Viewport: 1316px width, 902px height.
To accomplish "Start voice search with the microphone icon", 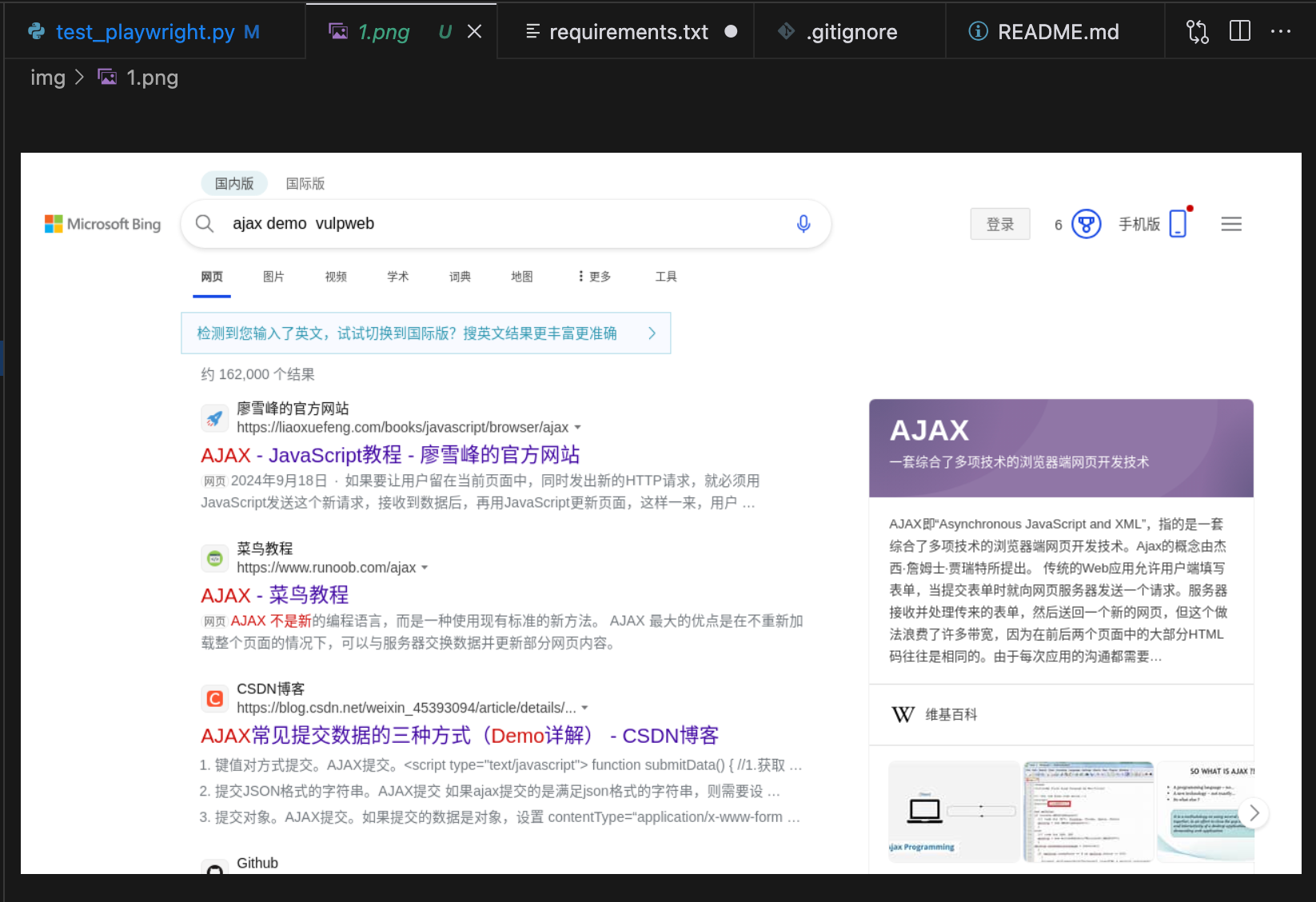I will click(804, 224).
